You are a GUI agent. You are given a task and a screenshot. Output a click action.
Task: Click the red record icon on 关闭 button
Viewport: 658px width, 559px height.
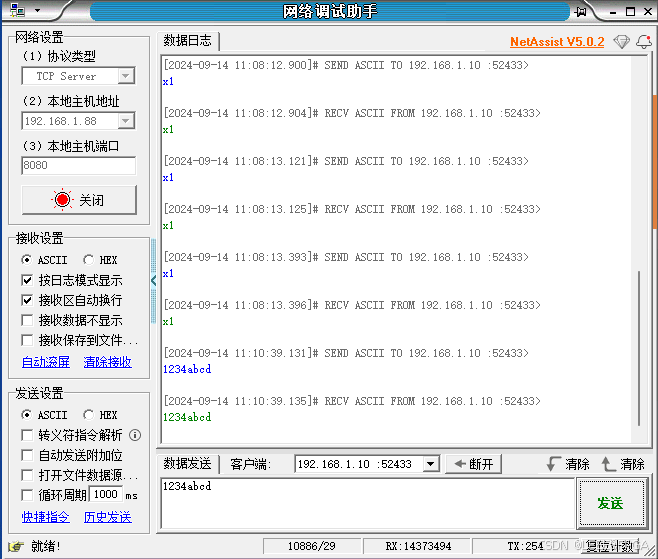(63, 199)
